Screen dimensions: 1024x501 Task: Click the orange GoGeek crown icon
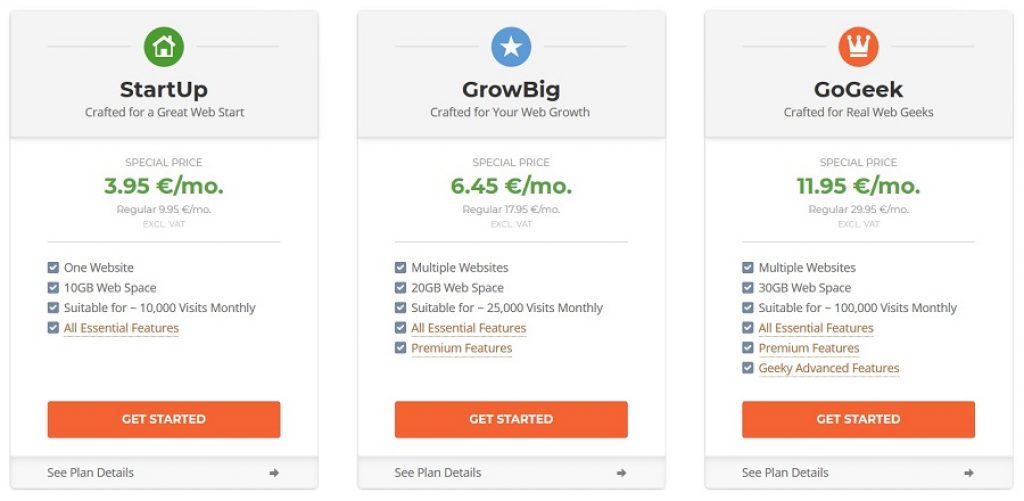click(x=859, y=46)
